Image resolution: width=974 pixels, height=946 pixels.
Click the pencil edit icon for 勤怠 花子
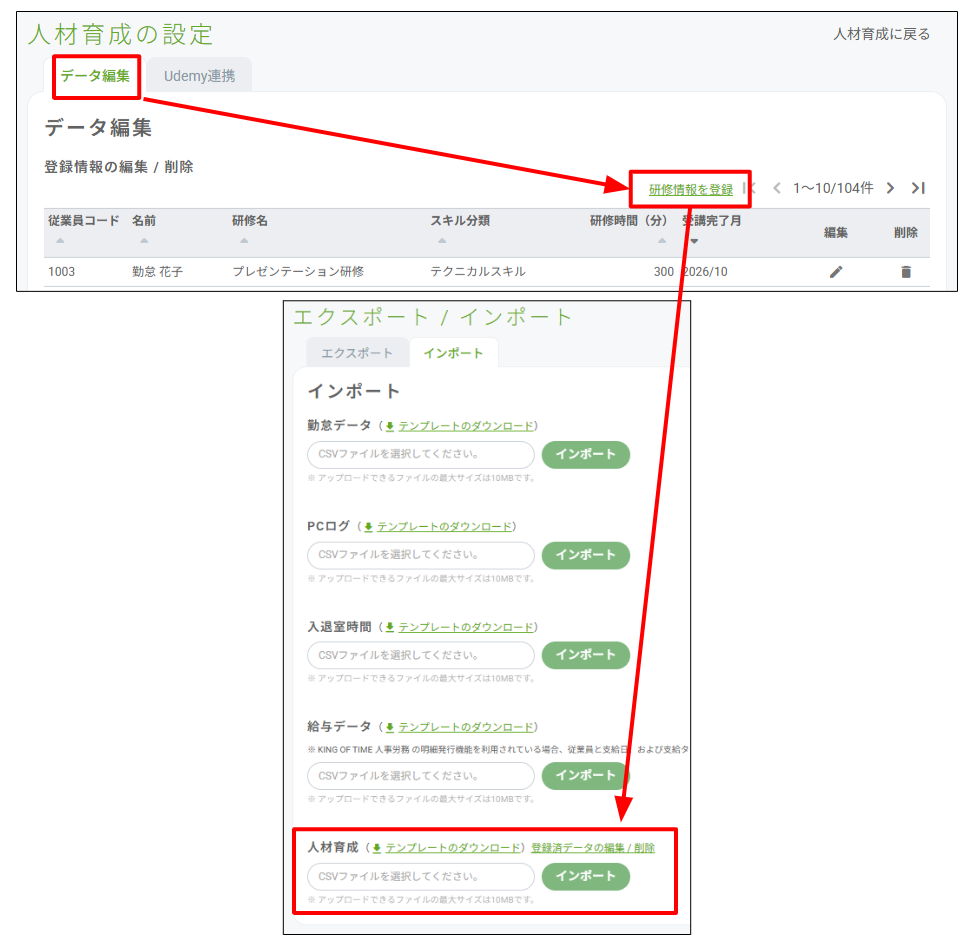pyautogui.click(x=836, y=272)
